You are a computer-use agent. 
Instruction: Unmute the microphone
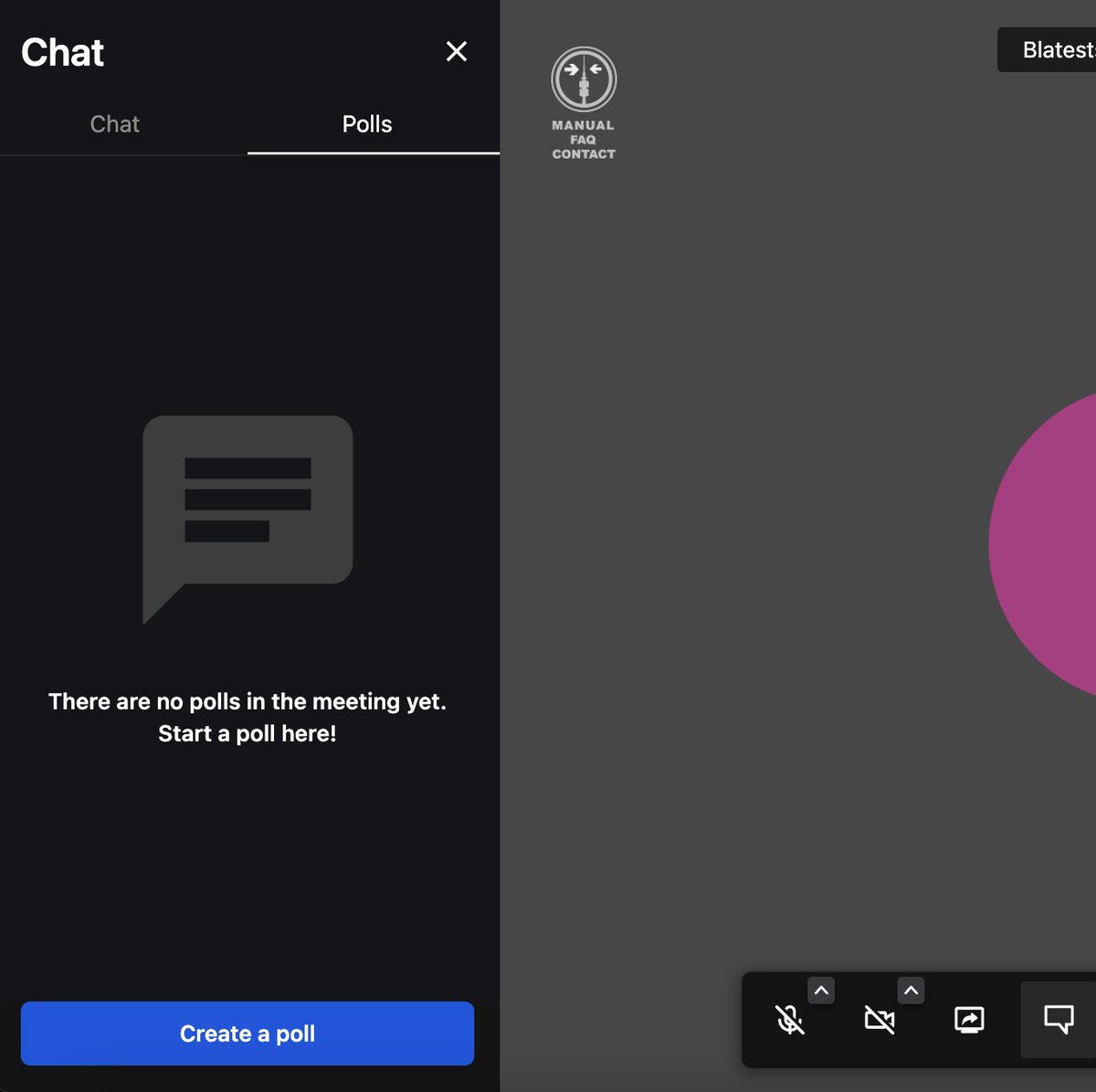tap(790, 1019)
